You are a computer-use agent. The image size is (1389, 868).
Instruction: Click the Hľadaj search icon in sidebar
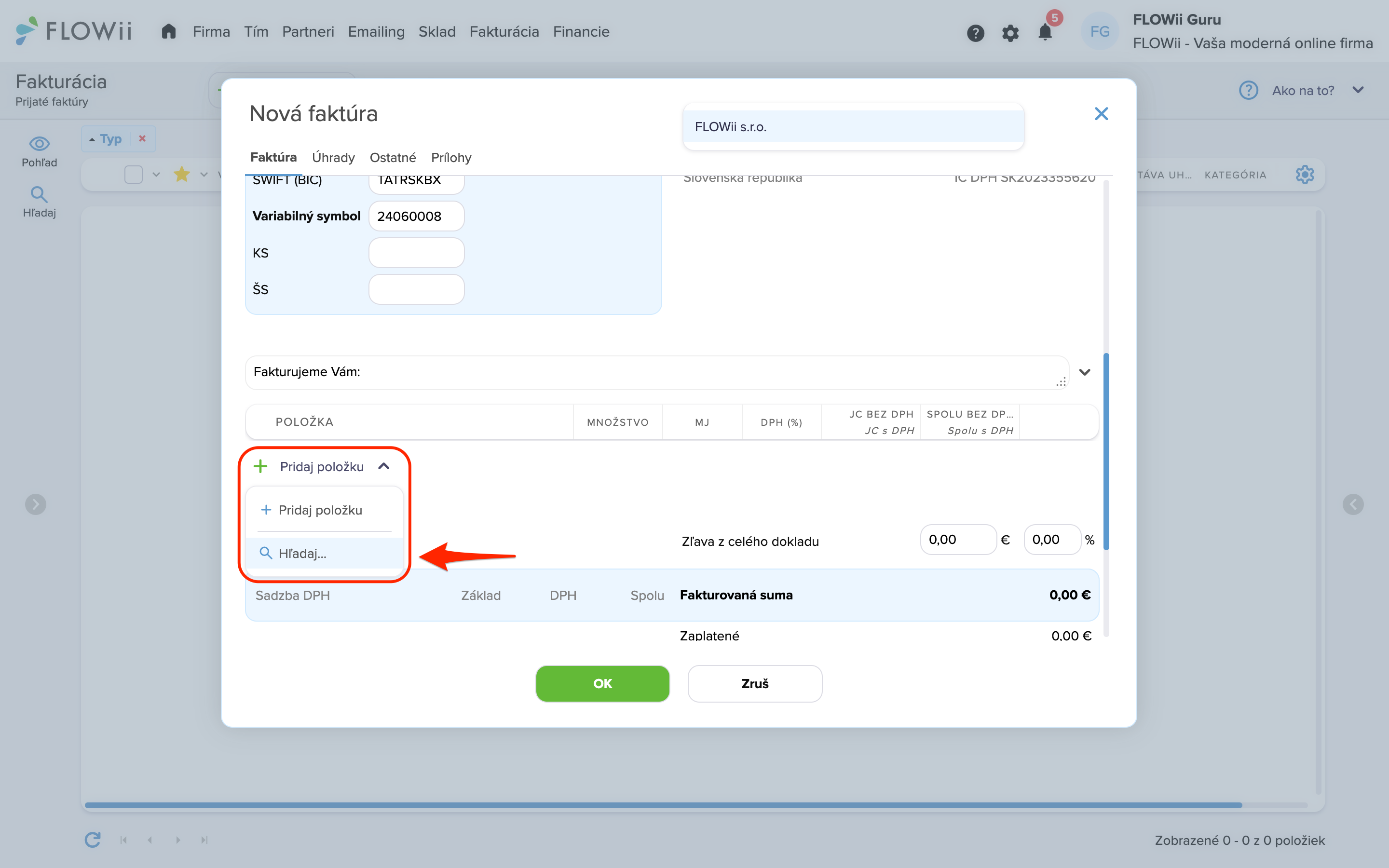pos(39,194)
